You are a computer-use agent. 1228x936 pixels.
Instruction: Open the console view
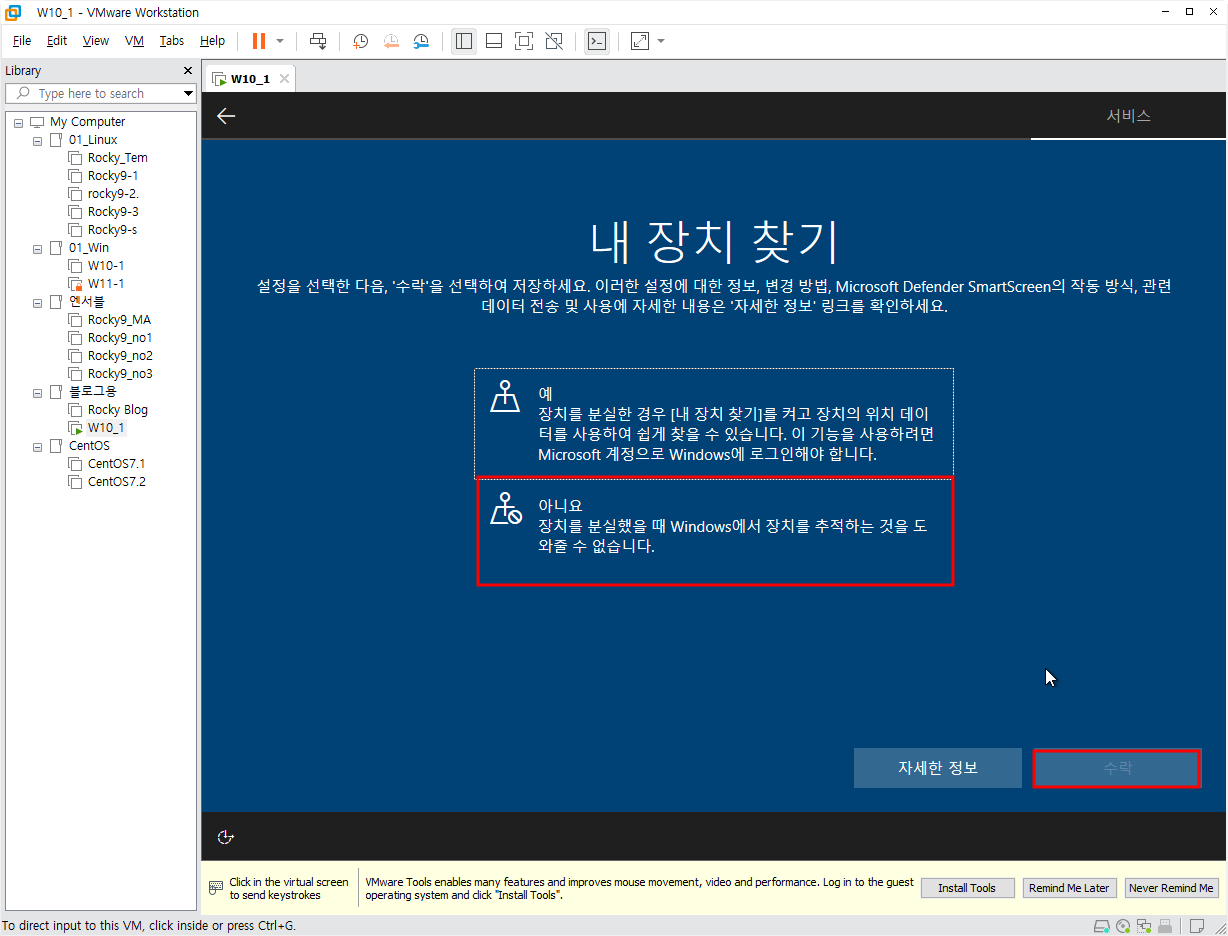click(x=597, y=41)
